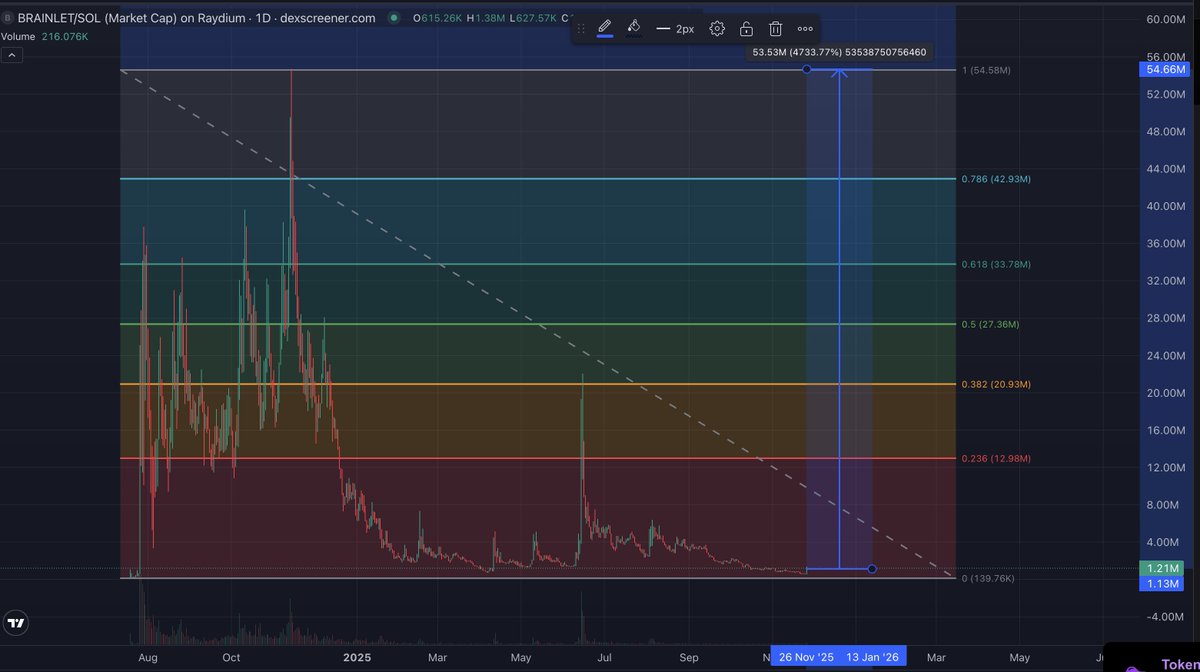Pick the line color pencil tool
1200x672 pixels.
[605, 28]
